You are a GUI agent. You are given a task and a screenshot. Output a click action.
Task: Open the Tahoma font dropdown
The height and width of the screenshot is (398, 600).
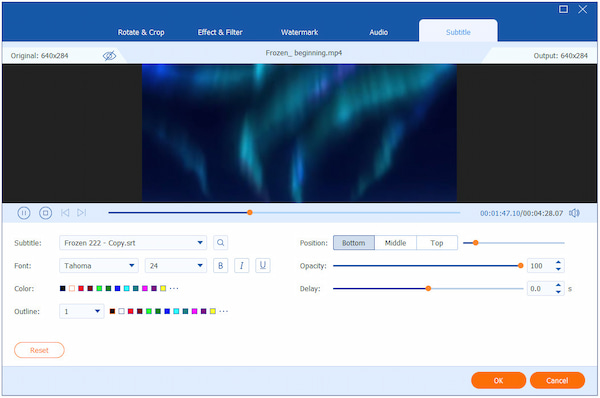pyautogui.click(x=99, y=266)
